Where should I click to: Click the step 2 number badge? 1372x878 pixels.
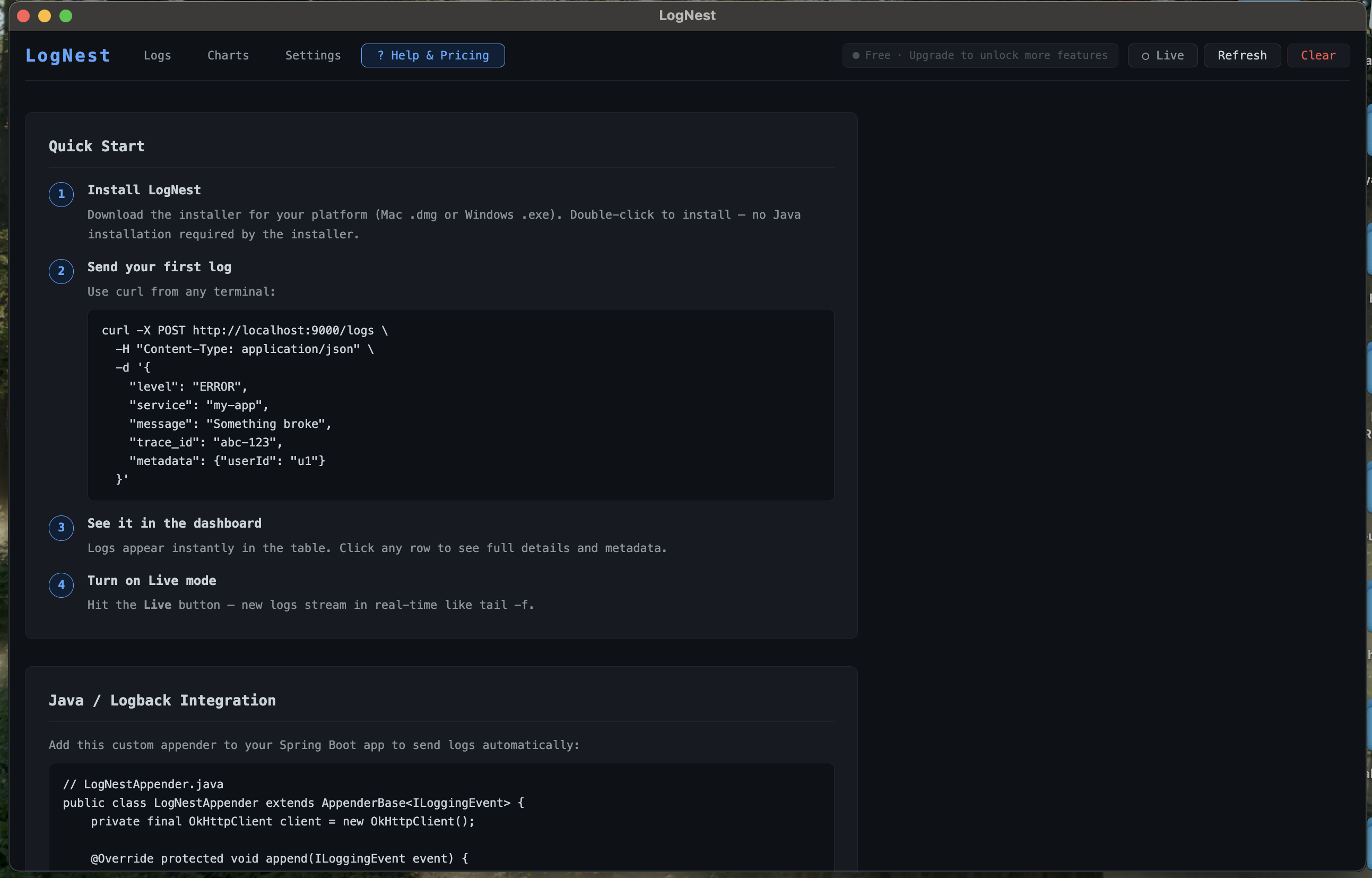coord(61,271)
